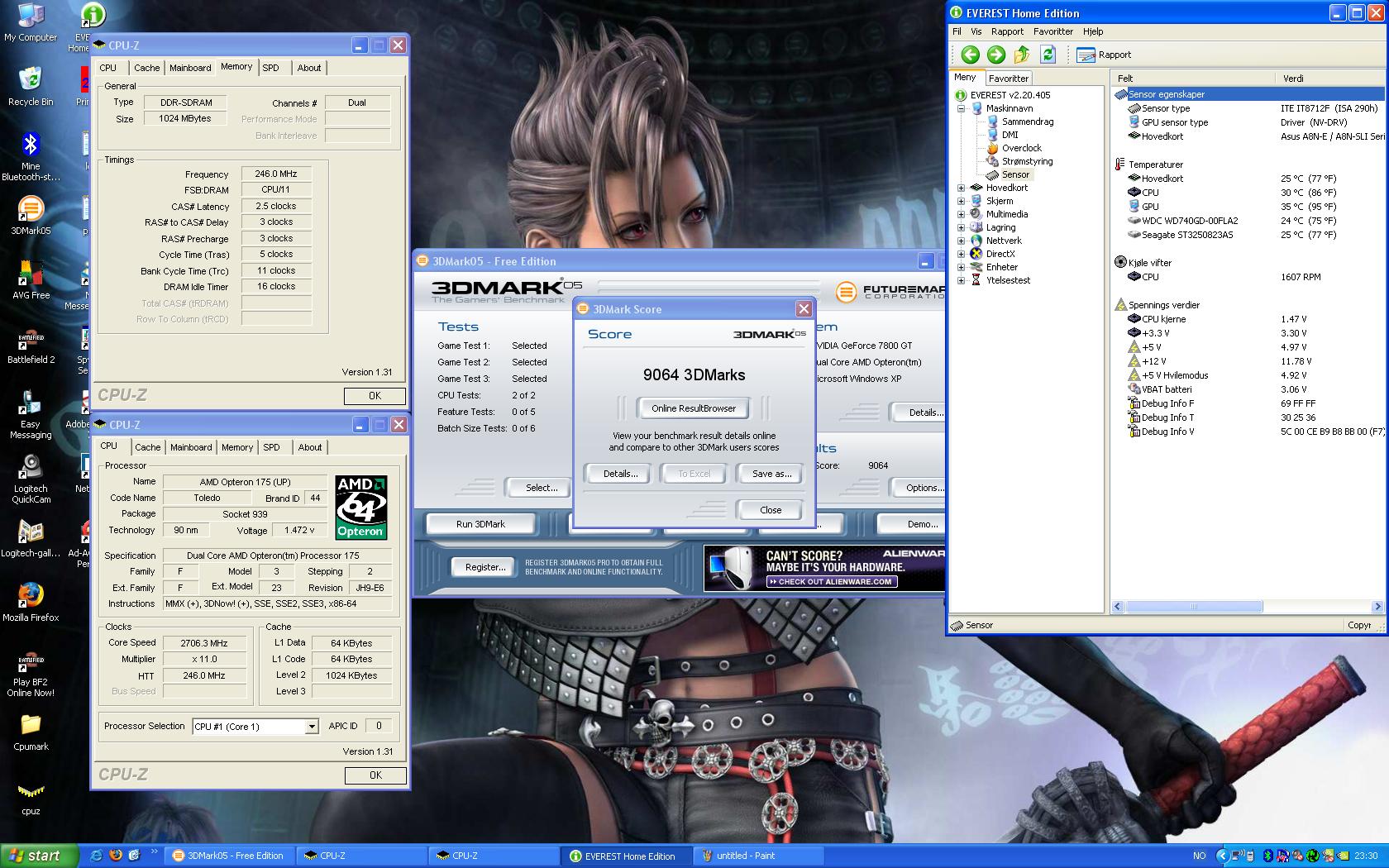This screenshot has width=1389, height=868.
Task: Expand the Nettverk tree node
Action: pyautogui.click(x=962, y=241)
